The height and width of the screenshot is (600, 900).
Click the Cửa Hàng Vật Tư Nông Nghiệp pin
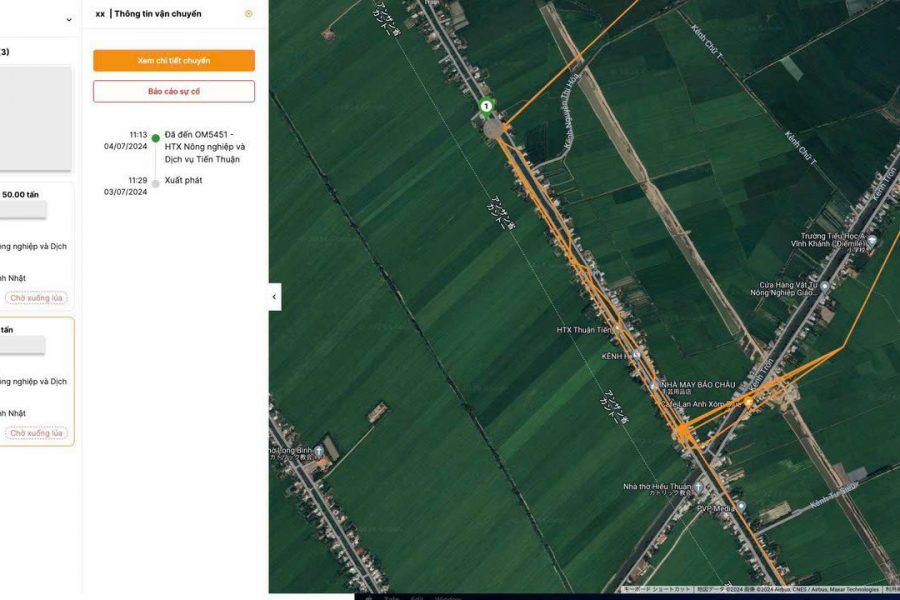pyautogui.click(x=826, y=286)
